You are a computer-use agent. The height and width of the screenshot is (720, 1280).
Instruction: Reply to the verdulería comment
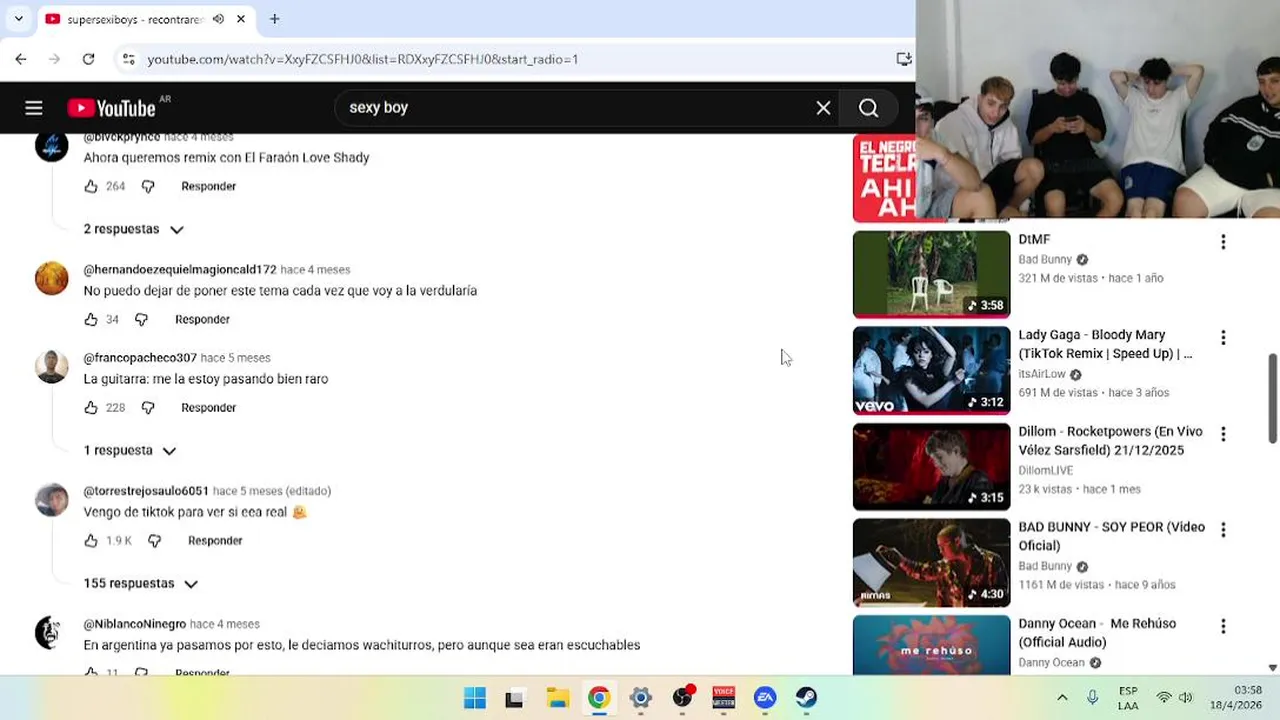(x=202, y=319)
